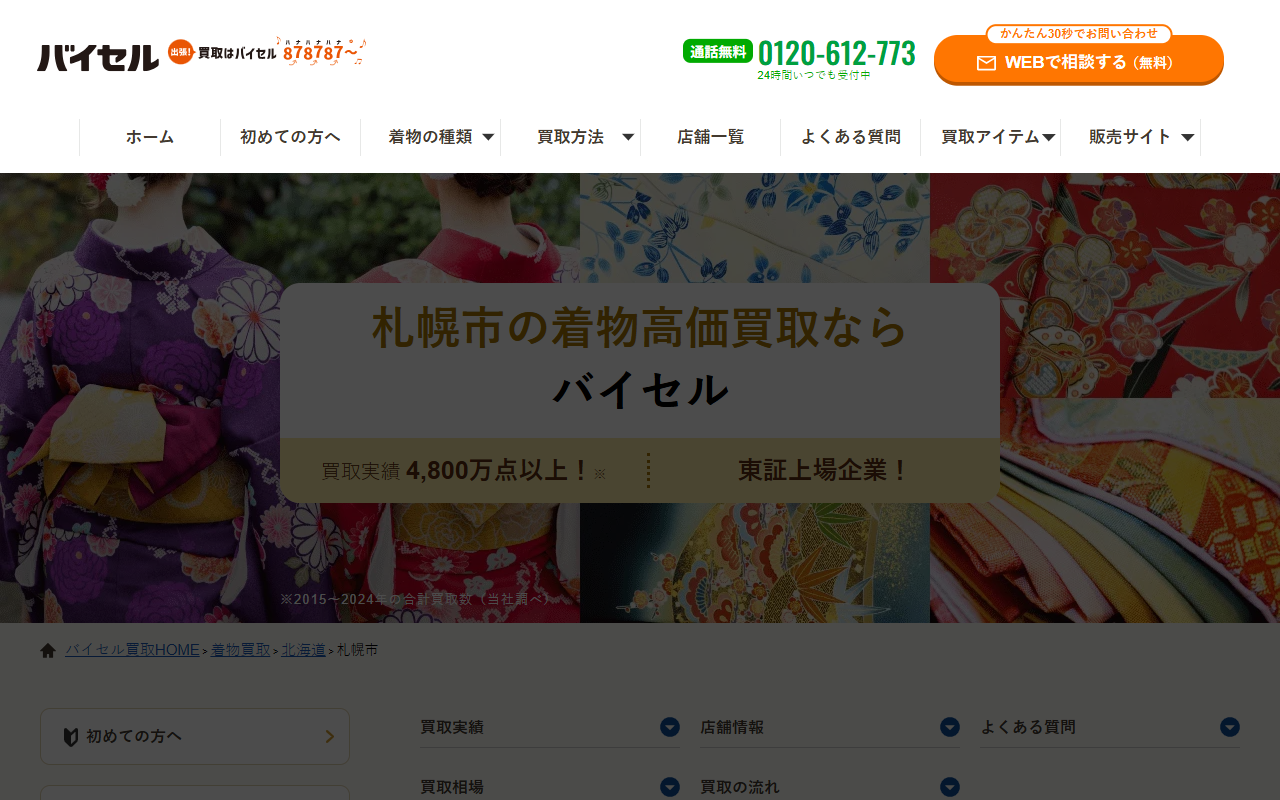Expand the 買取方法 dropdown menu

[x=570, y=137]
